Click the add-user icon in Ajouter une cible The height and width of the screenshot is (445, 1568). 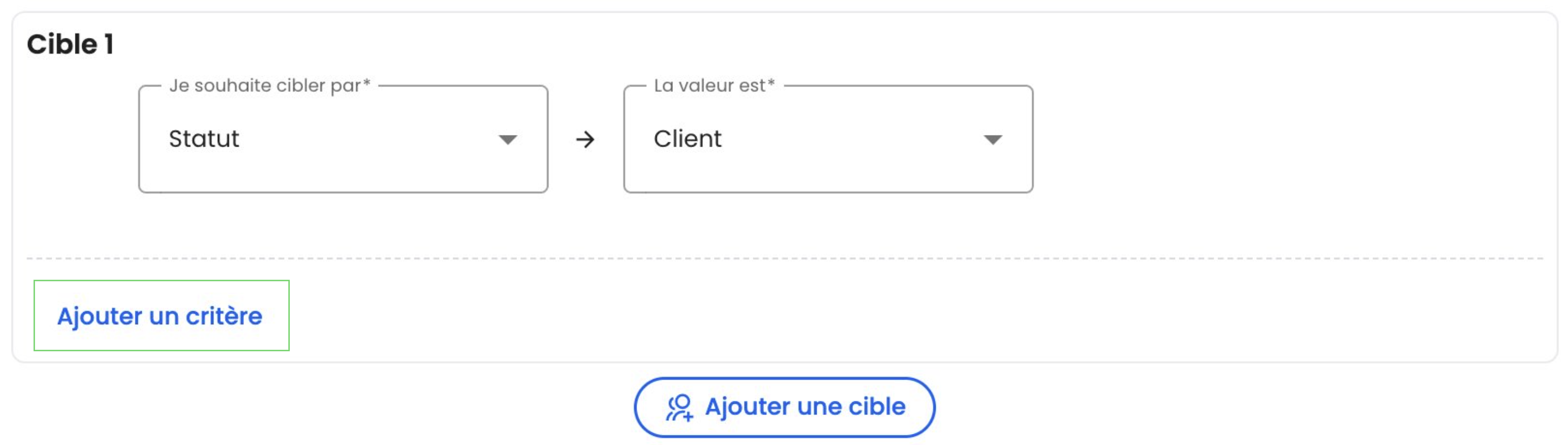pos(679,407)
